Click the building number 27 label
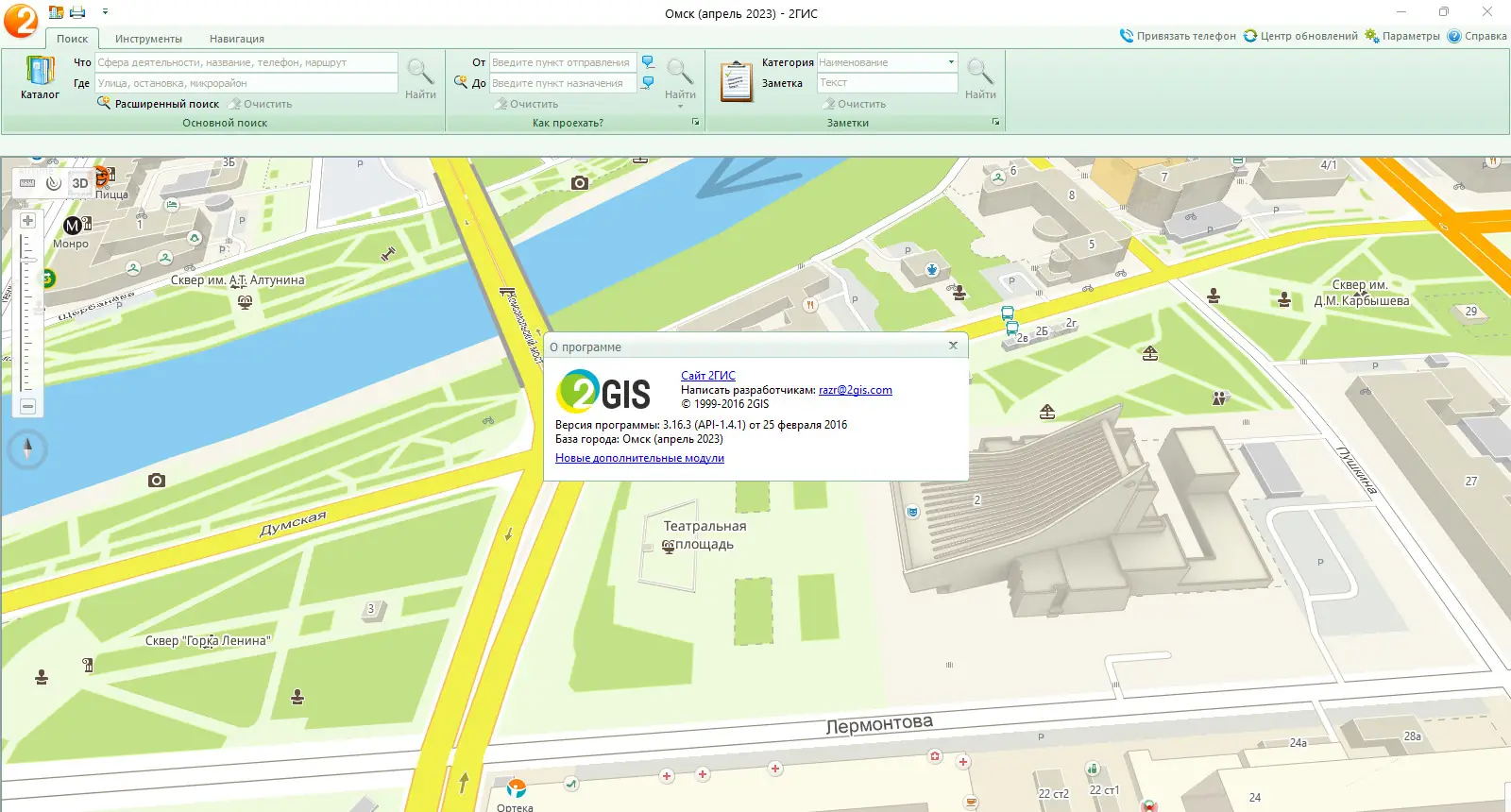The height and width of the screenshot is (812, 1511). 1471,481
